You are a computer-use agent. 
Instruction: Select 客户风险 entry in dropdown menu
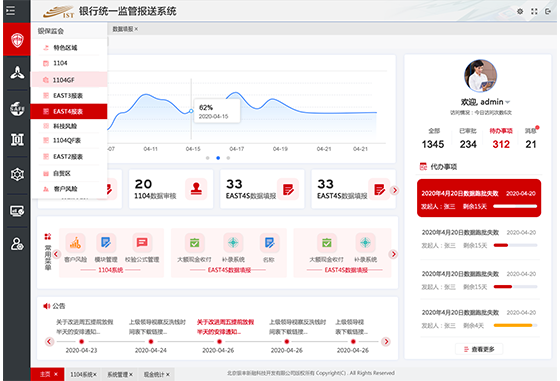(x=69, y=189)
